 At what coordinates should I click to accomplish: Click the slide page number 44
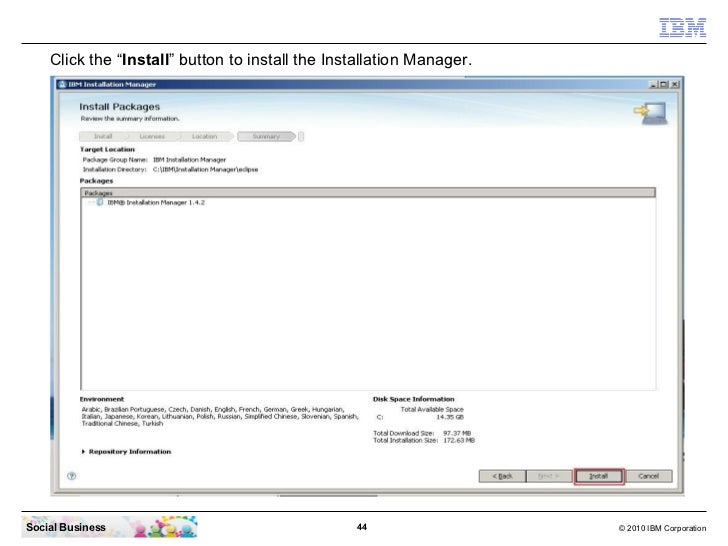[362, 527]
